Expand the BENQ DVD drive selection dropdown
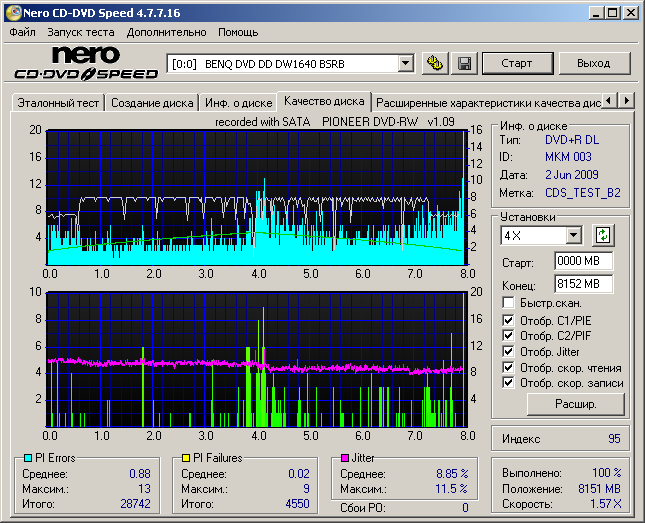Screen dimensions: 645x523 [405, 63]
